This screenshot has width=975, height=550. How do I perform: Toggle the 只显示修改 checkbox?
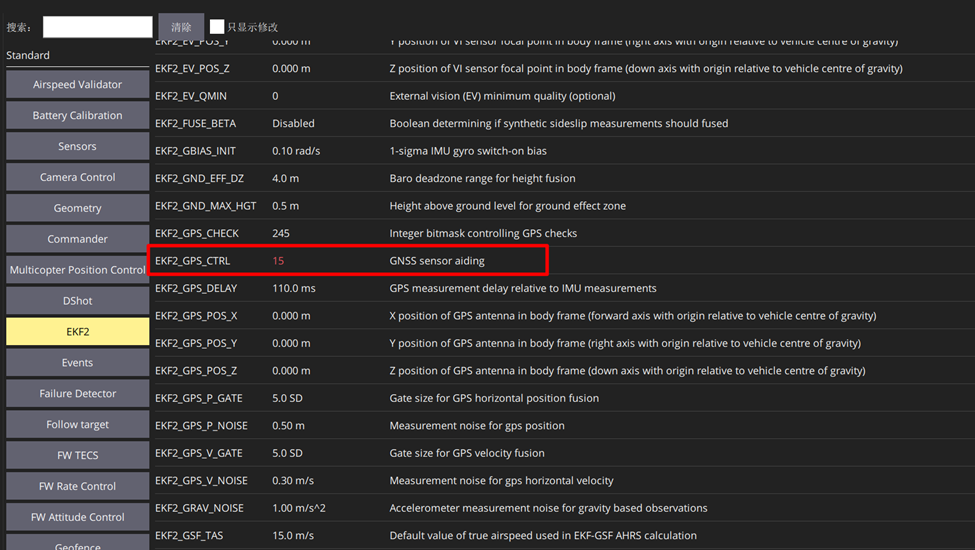coord(217,27)
